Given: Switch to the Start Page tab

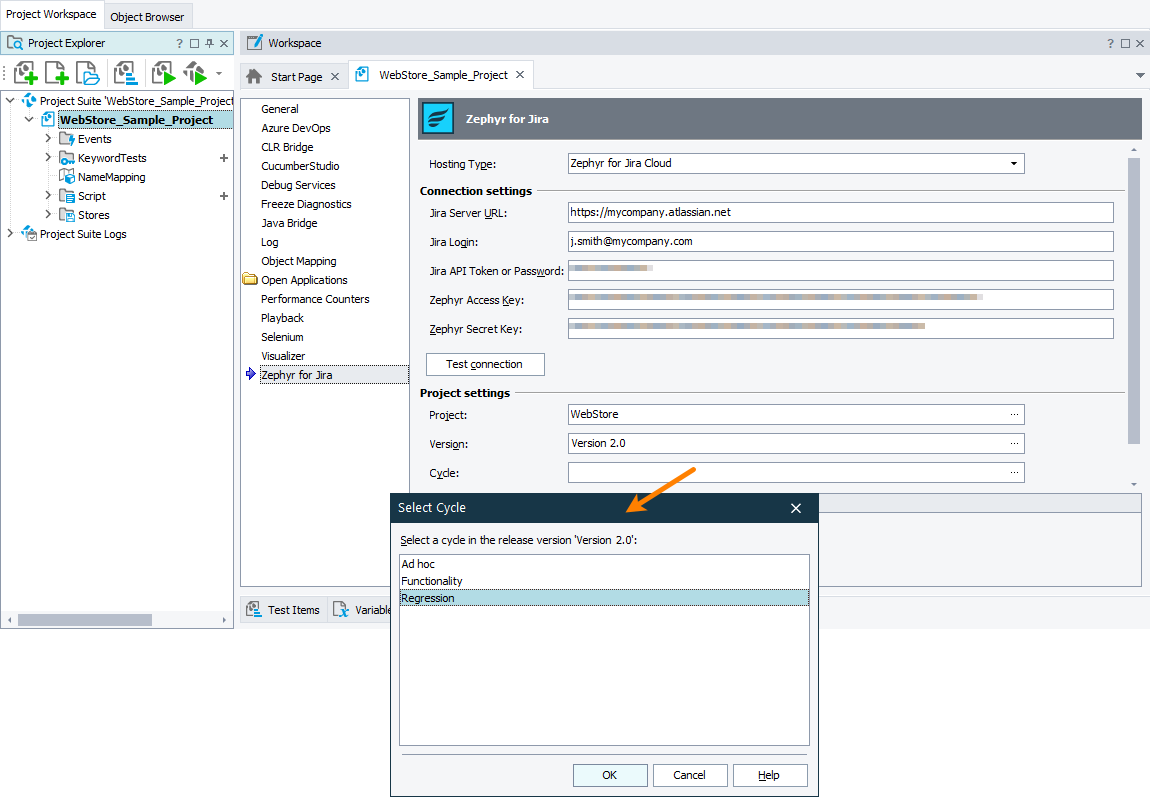Looking at the screenshot, I should click(296, 76).
